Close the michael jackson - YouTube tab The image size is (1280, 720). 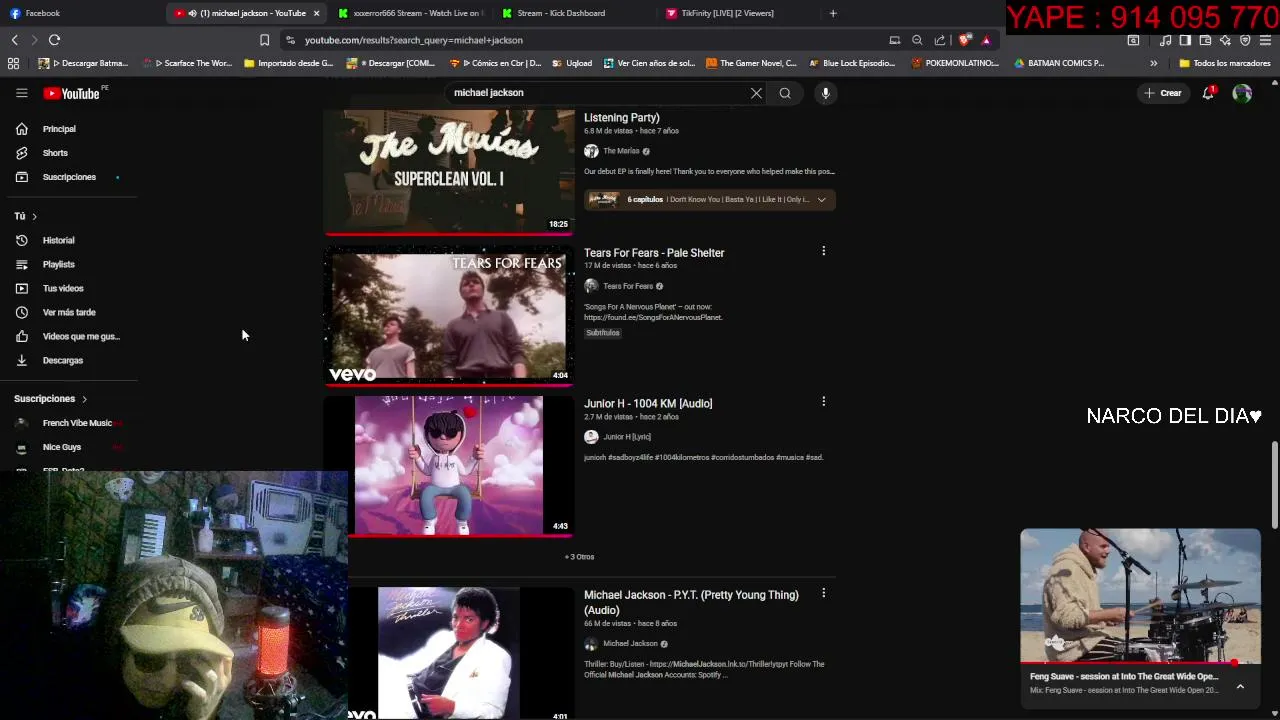pos(316,13)
